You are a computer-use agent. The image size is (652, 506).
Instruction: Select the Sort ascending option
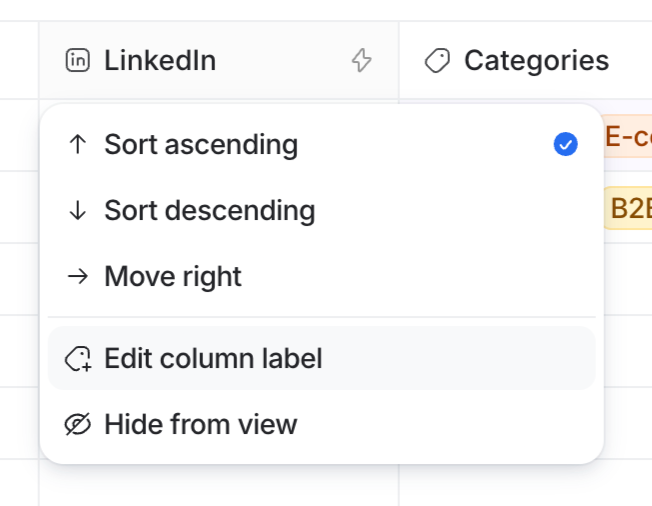tap(201, 145)
